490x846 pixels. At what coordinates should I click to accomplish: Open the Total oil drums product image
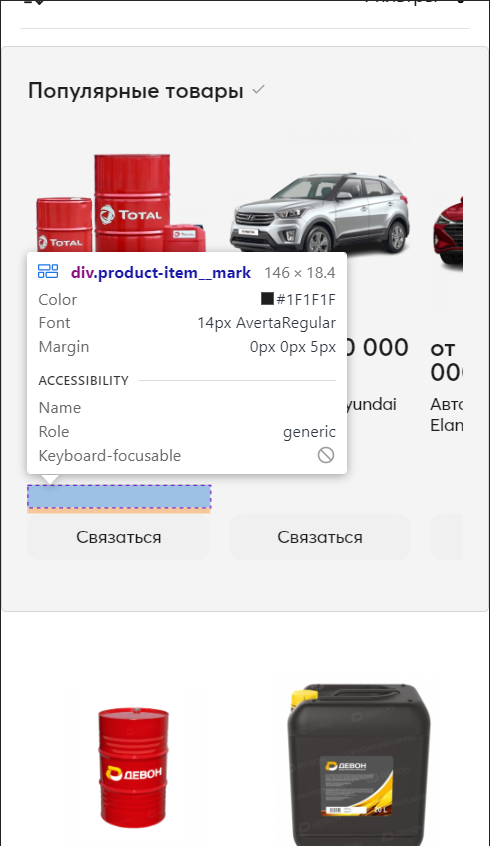tap(122, 203)
